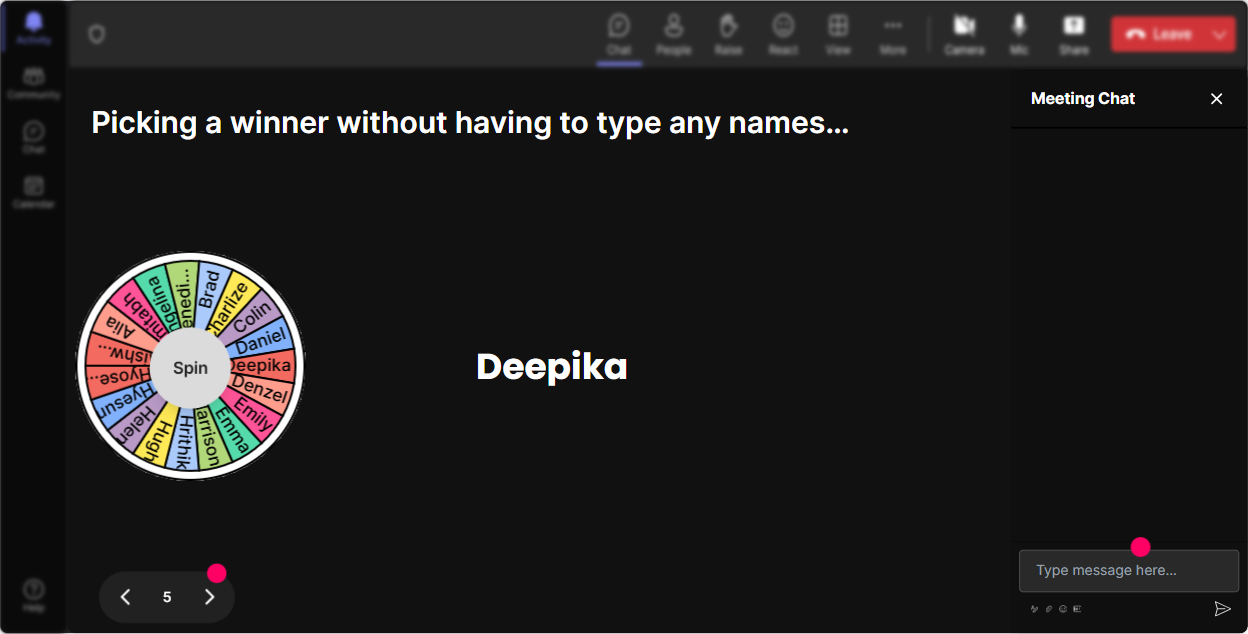Leave the meeting with the red button
This screenshot has height=634, width=1248.
1158,34
